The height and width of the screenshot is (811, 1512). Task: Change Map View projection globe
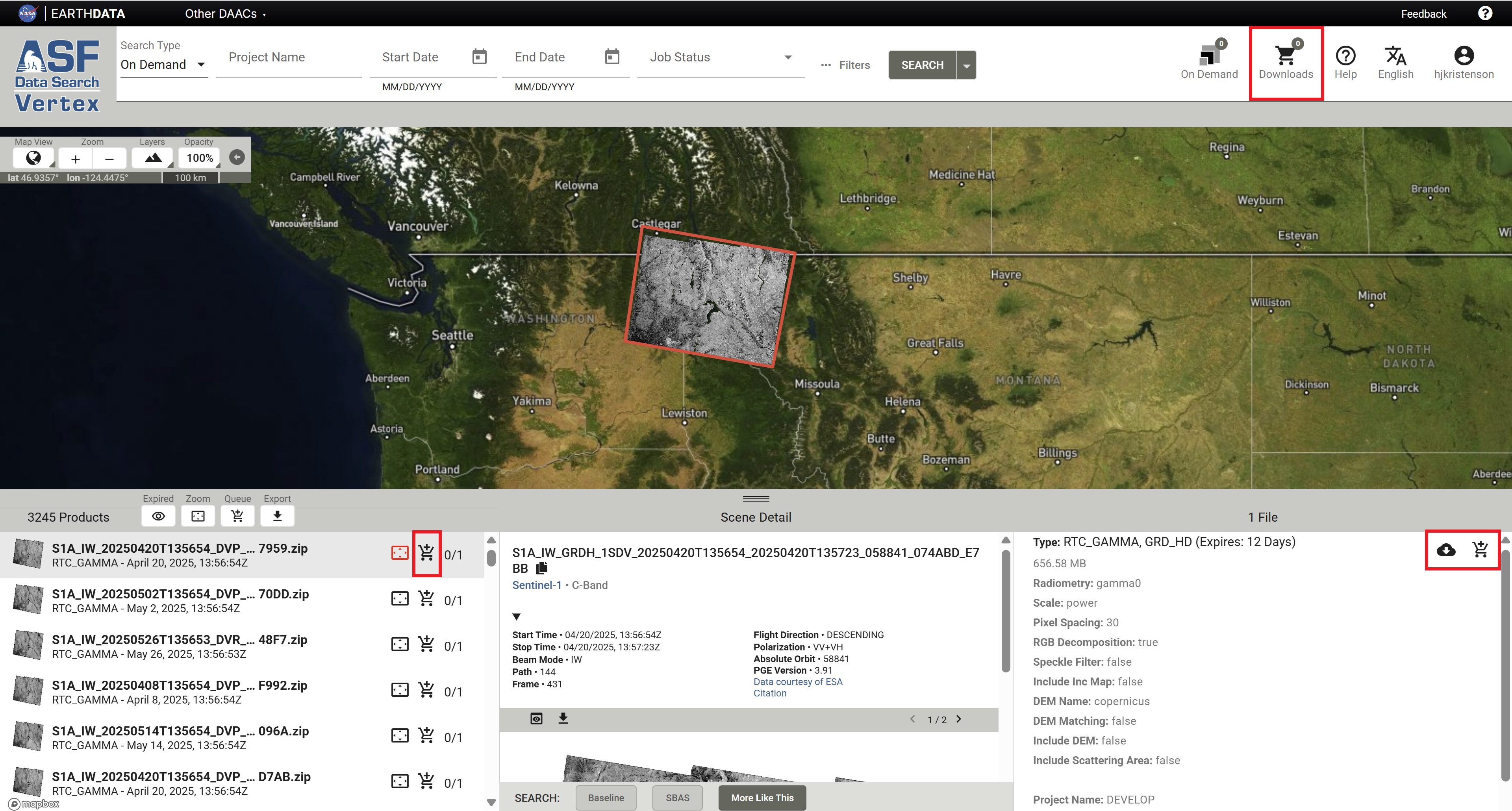pyautogui.click(x=33, y=158)
